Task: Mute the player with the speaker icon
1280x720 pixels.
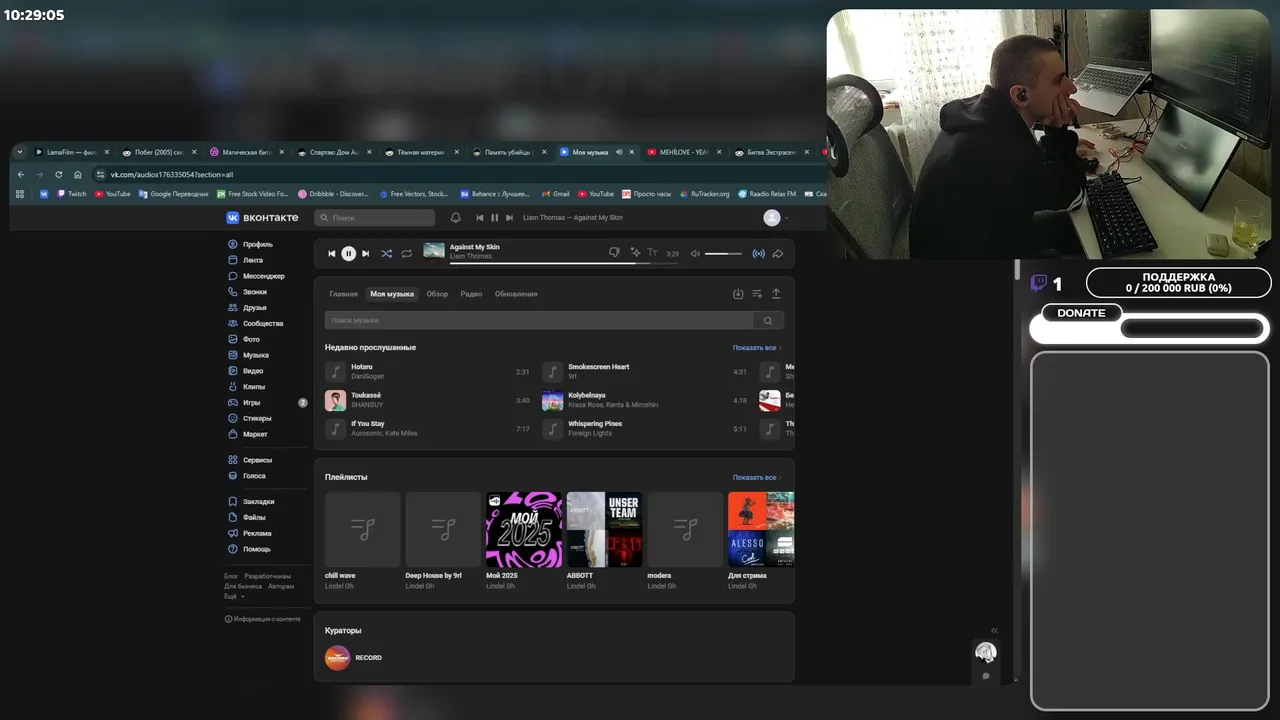Action: 695,254
